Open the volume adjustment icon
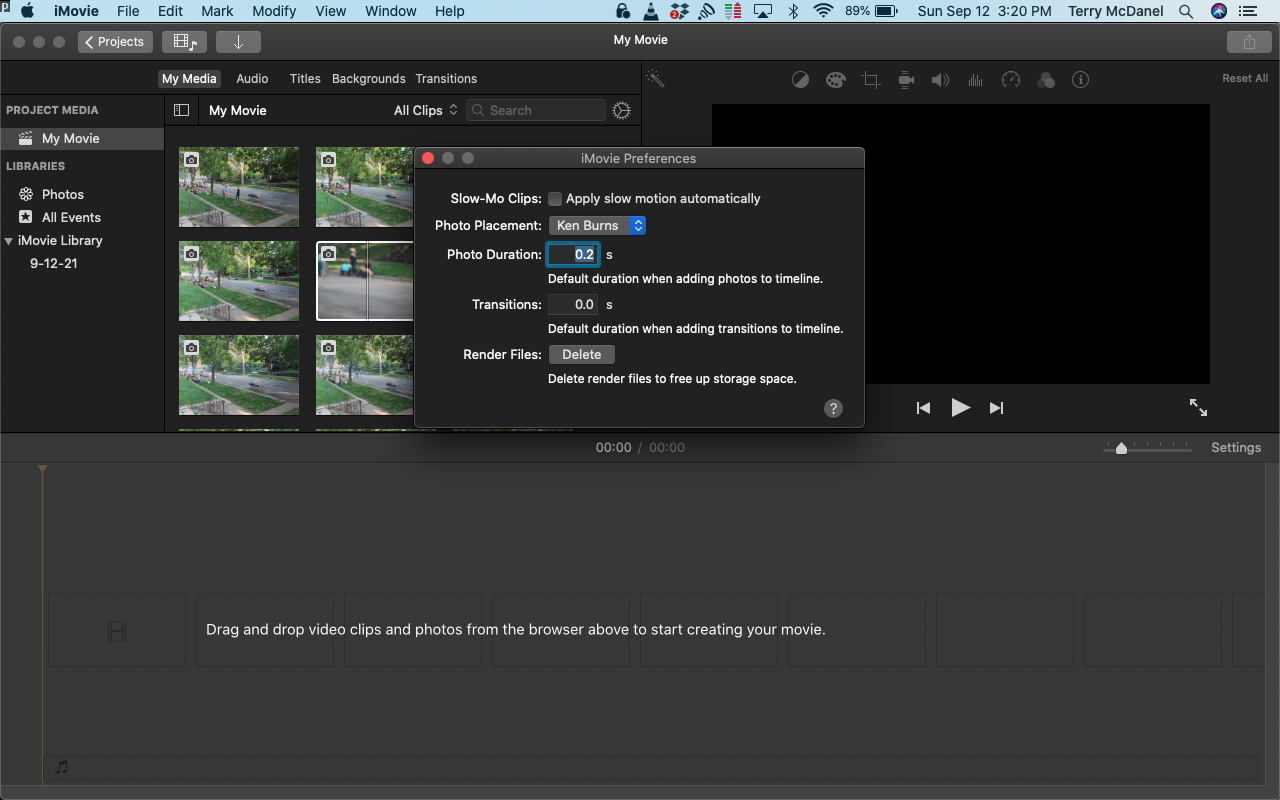This screenshot has width=1280, height=800. (940, 80)
